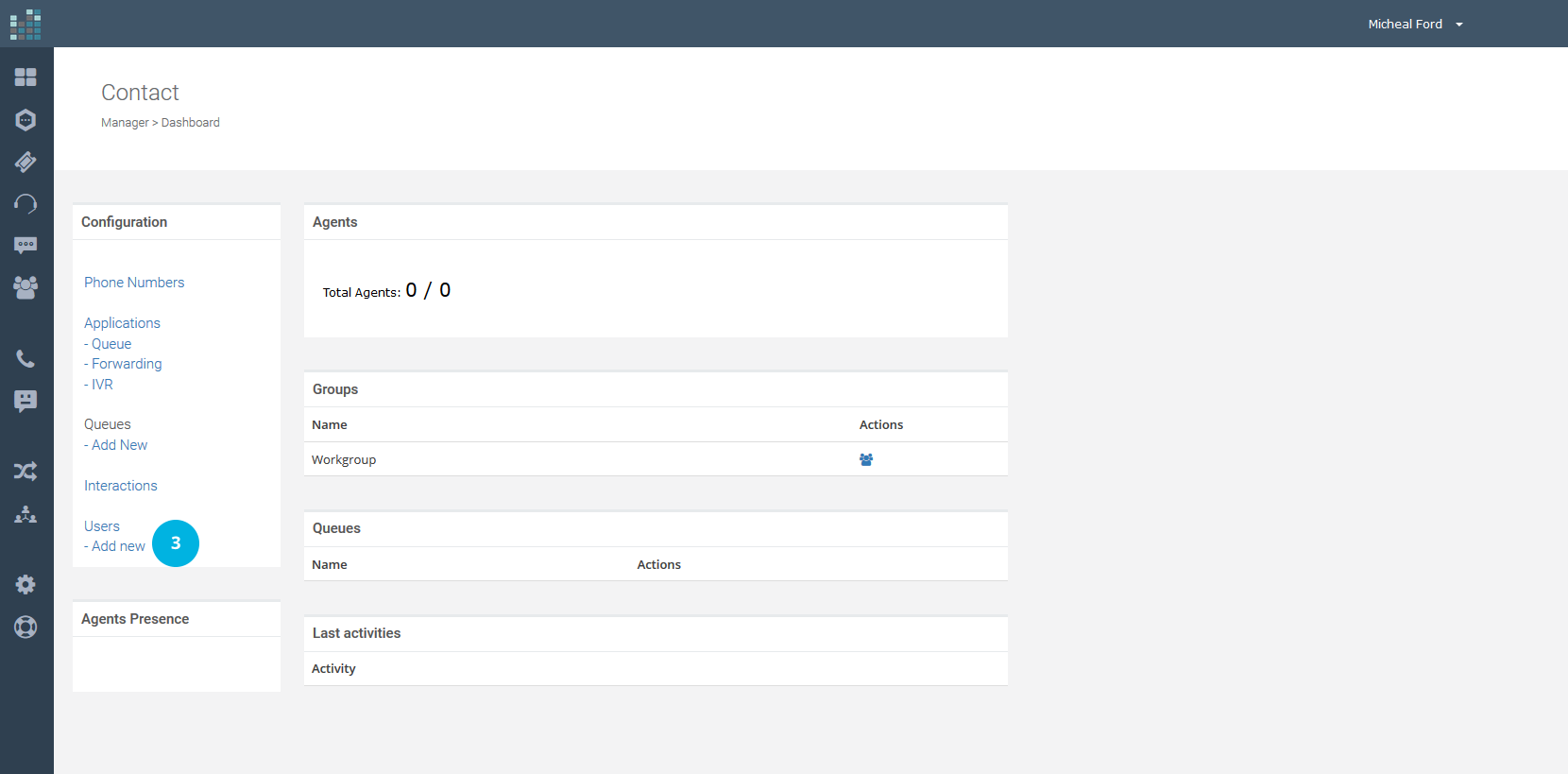The width and height of the screenshot is (1568, 774).
Task: Open the people group icon in sidebar
Action: point(26,287)
